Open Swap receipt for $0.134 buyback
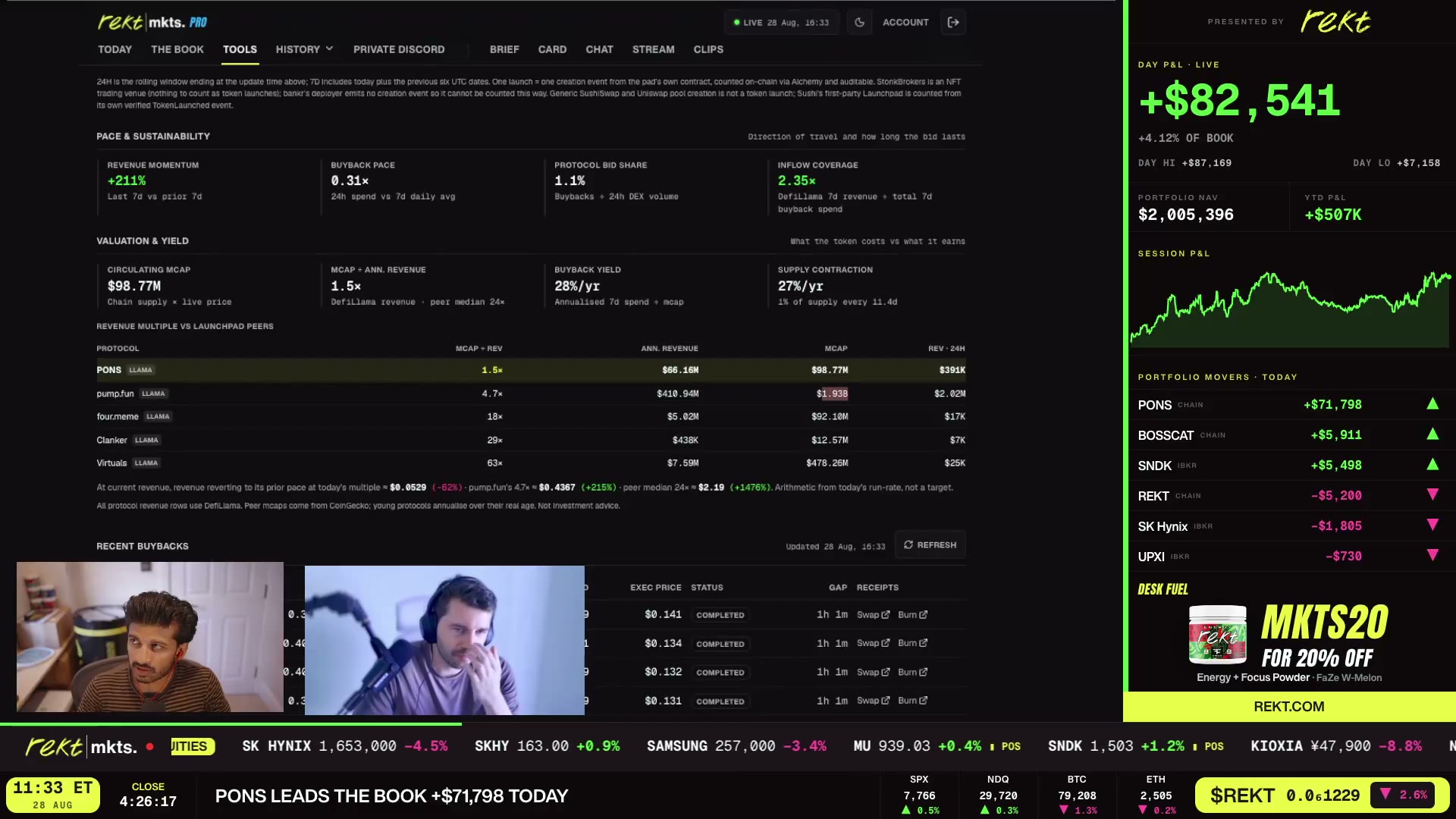The width and height of the screenshot is (1456, 819). coord(873,643)
